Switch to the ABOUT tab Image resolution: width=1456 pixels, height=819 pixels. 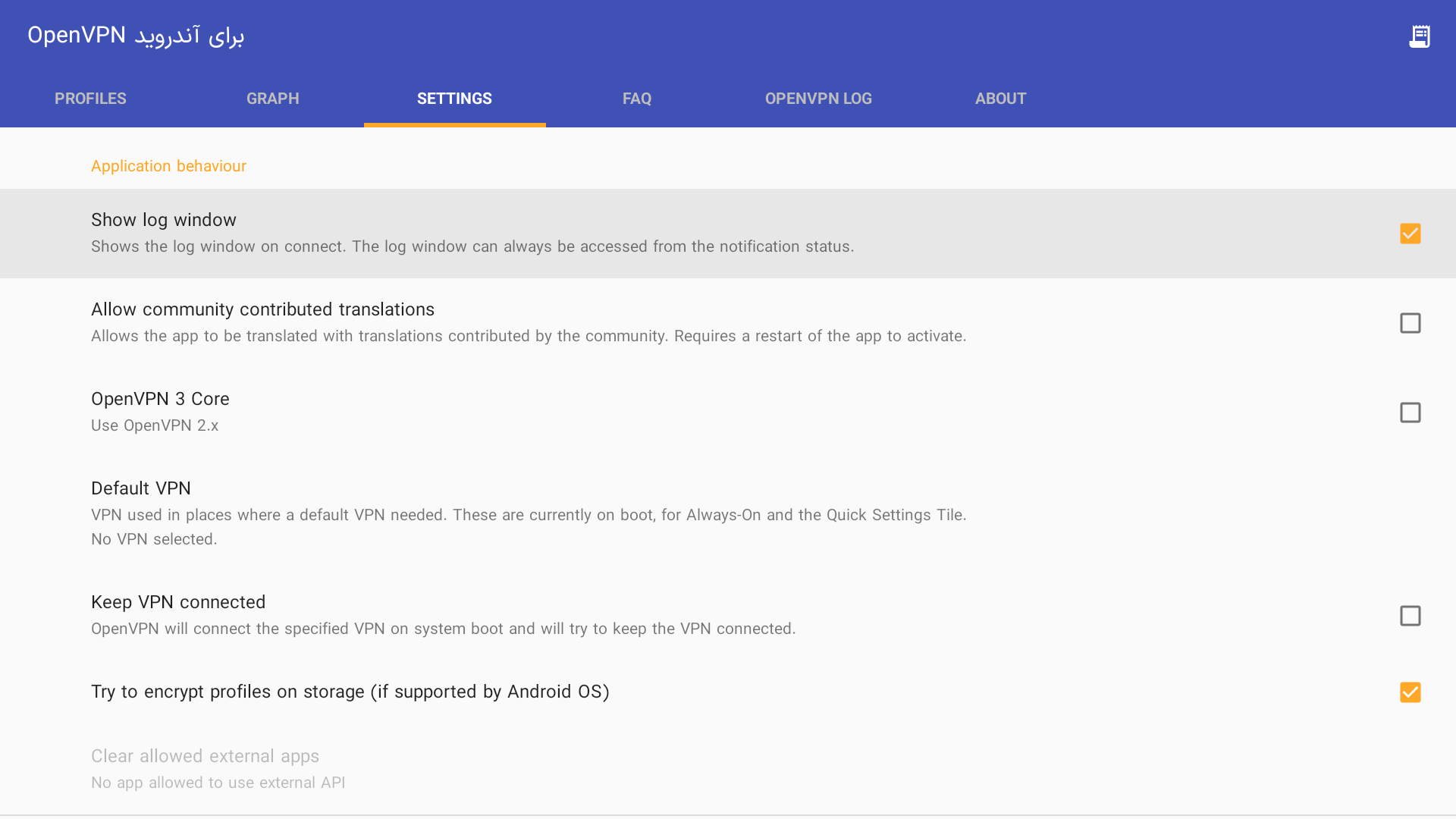[x=1001, y=99]
